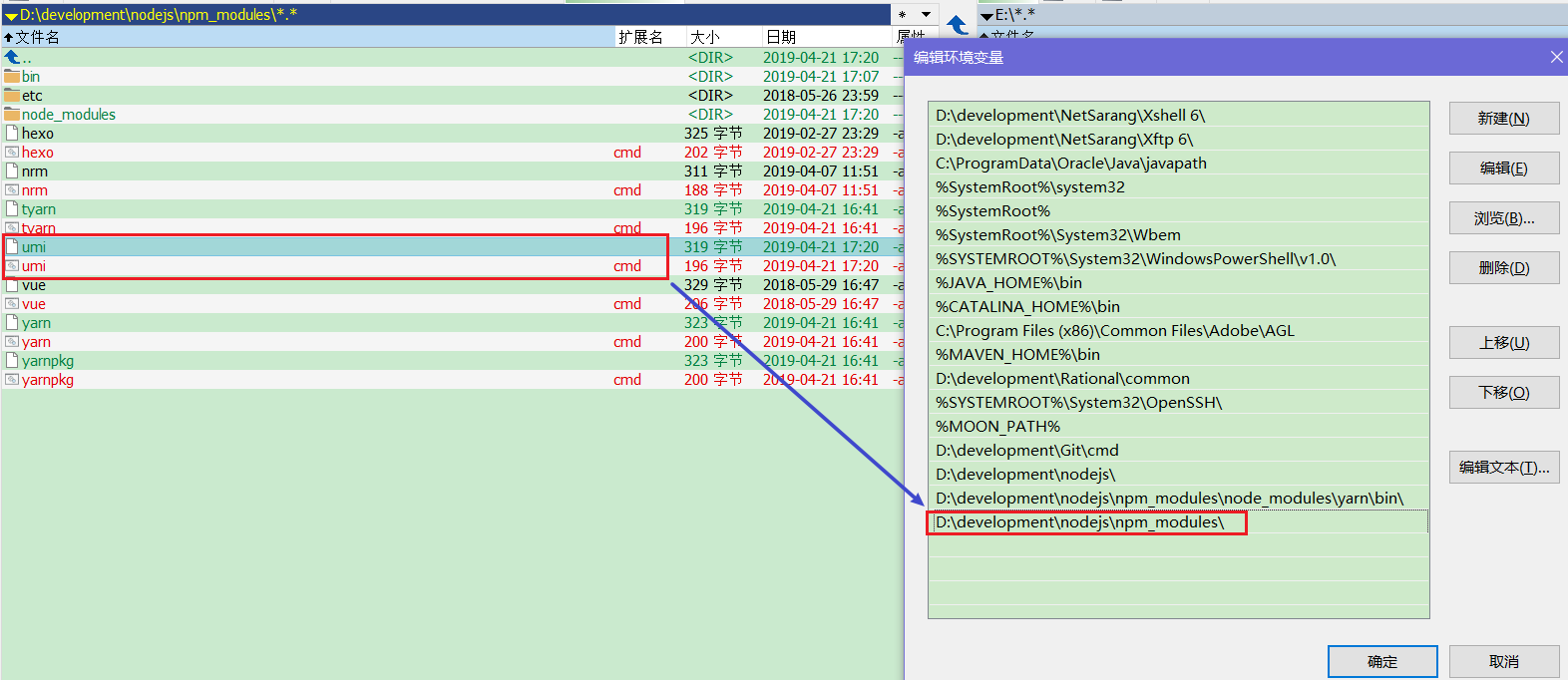Select the bin folder icon

tap(12, 77)
